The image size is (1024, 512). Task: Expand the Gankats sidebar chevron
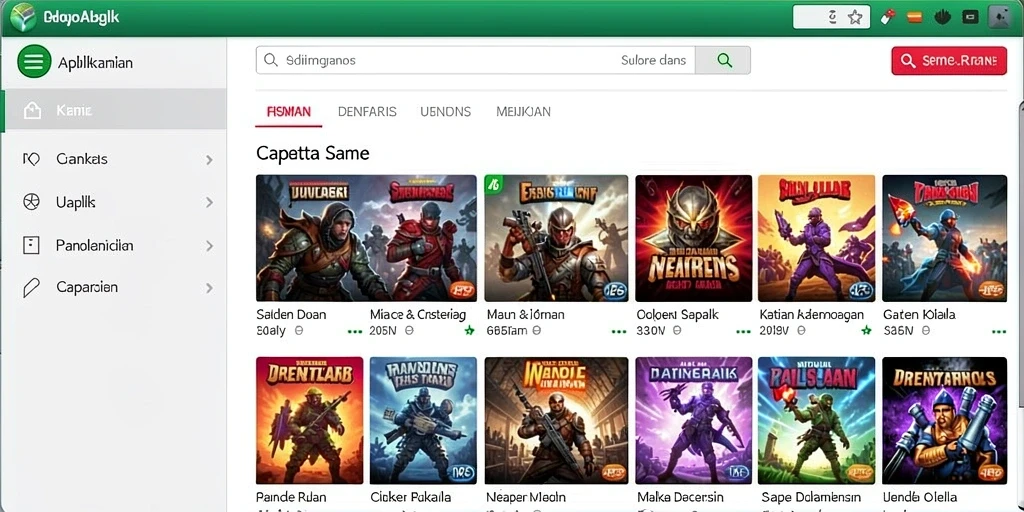209,159
